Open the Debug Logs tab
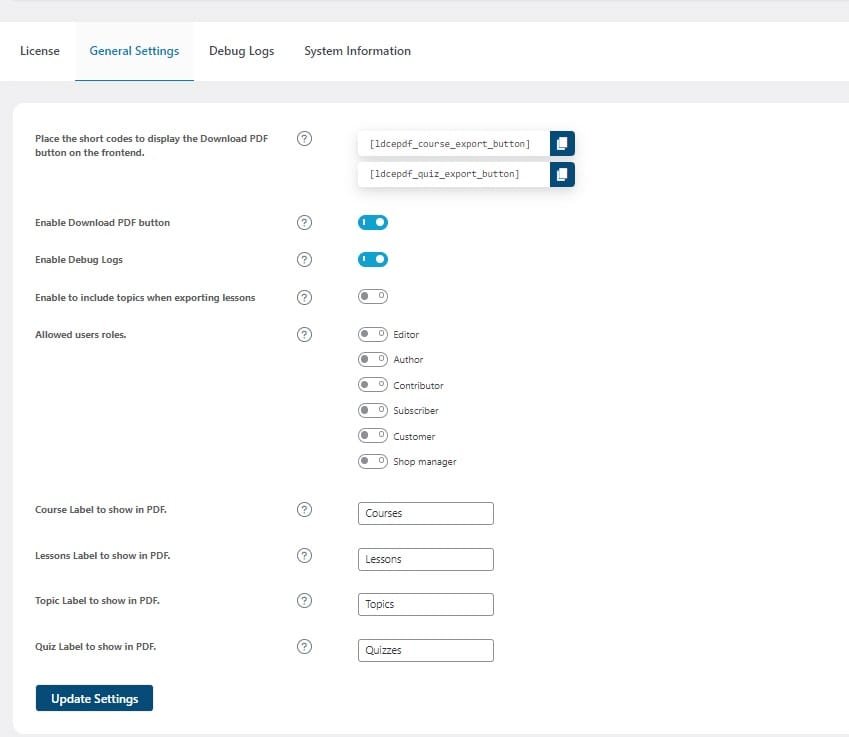Screen dimensions: 849x737 point(241,51)
